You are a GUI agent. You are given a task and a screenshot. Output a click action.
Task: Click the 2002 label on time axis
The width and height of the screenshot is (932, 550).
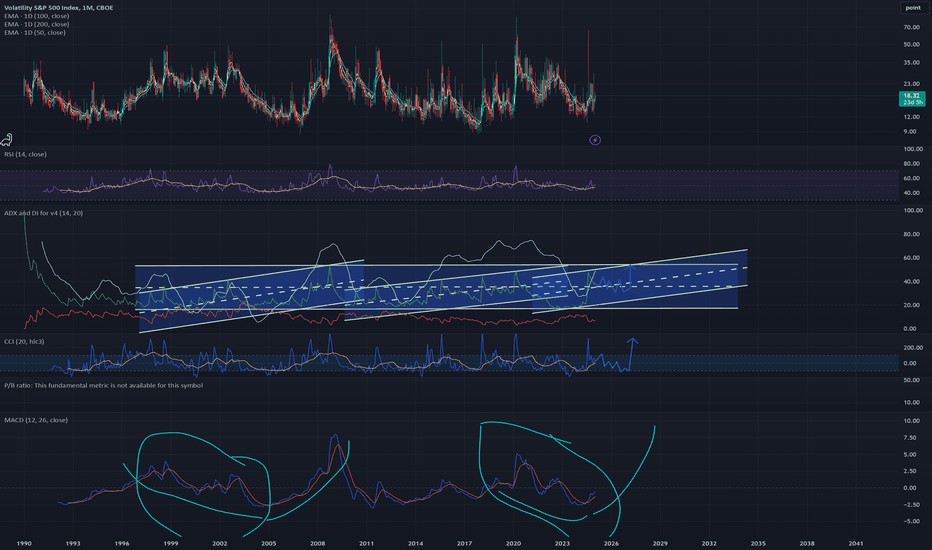coord(219,543)
